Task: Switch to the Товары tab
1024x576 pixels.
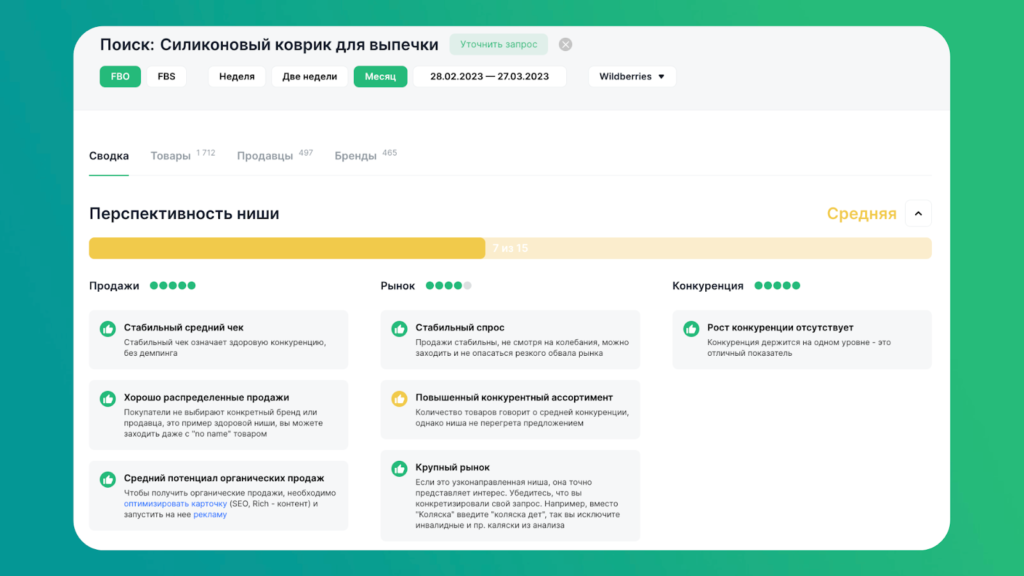Action: 171,156
